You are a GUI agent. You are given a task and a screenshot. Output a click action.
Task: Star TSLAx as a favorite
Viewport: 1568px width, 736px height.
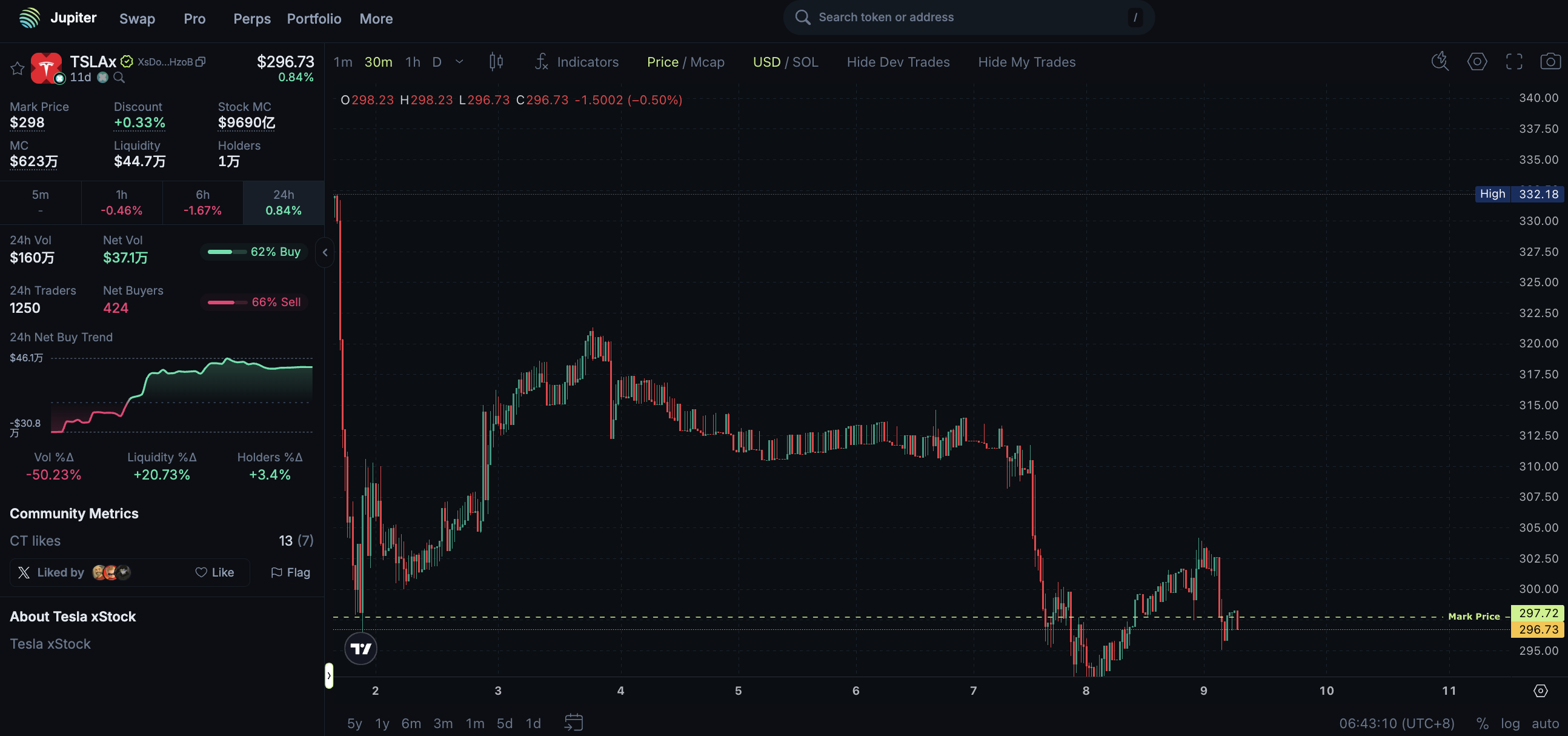[17, 69]
